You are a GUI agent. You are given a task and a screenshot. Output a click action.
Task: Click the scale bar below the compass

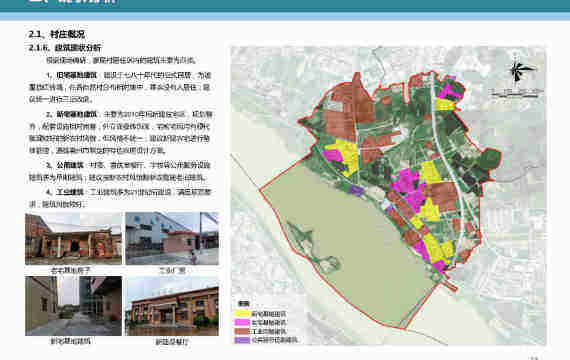click(516, 93)
